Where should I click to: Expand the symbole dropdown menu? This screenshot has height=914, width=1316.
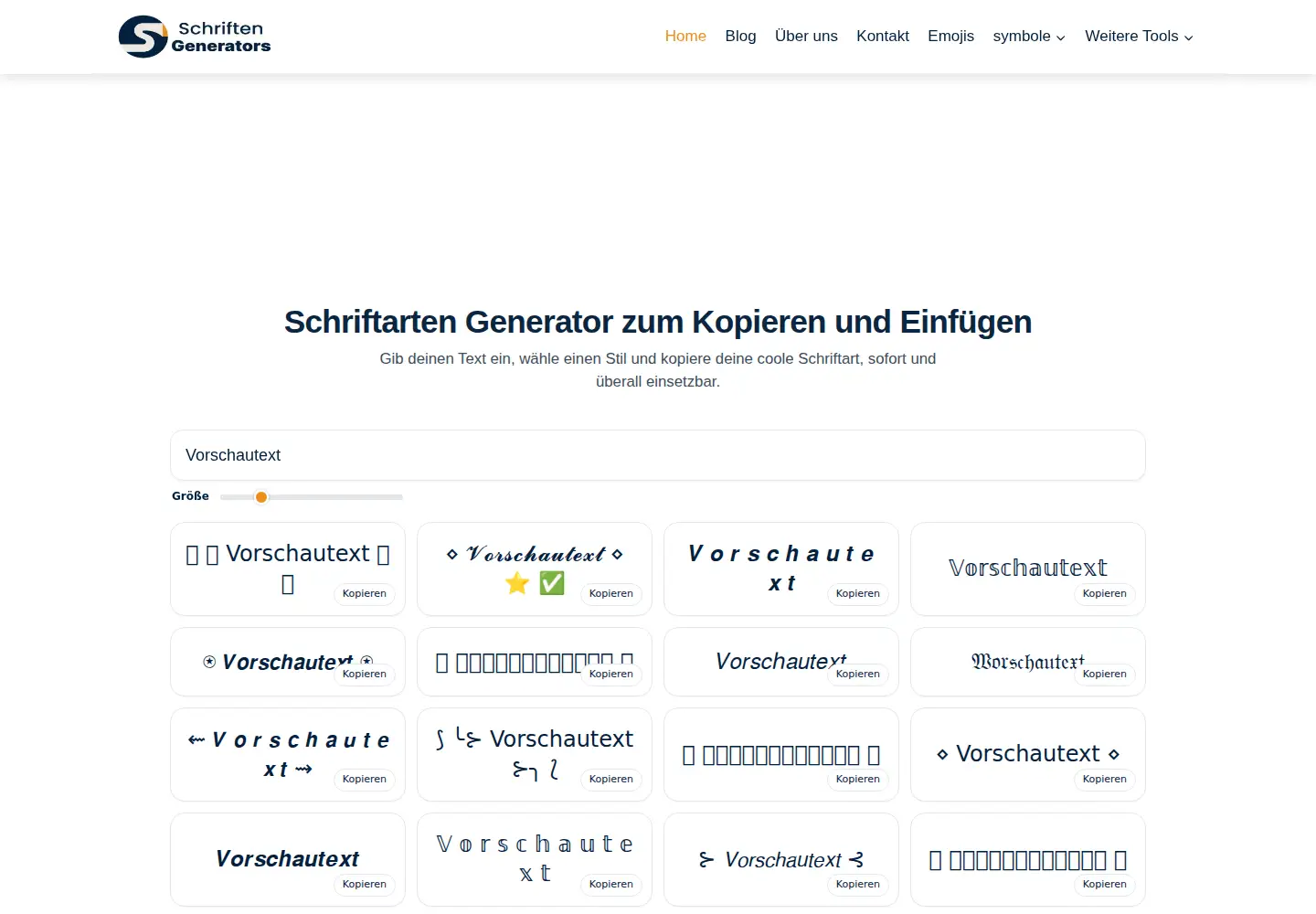(1029, 37)
